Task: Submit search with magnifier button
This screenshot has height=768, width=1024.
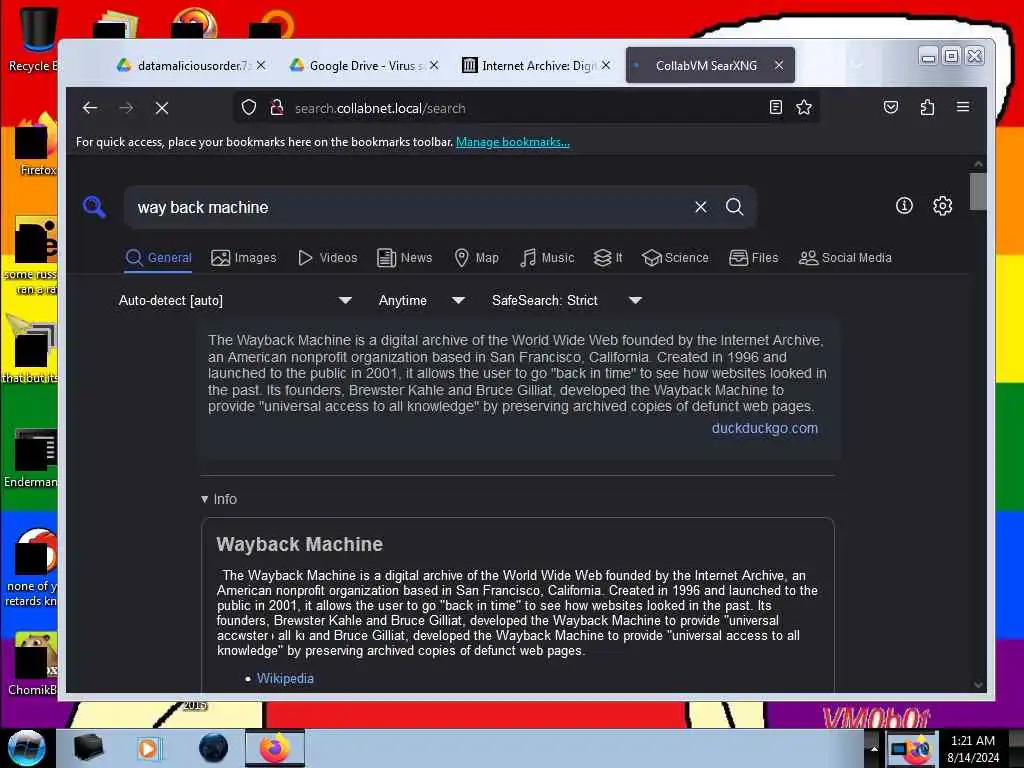Action: (735, 207)
